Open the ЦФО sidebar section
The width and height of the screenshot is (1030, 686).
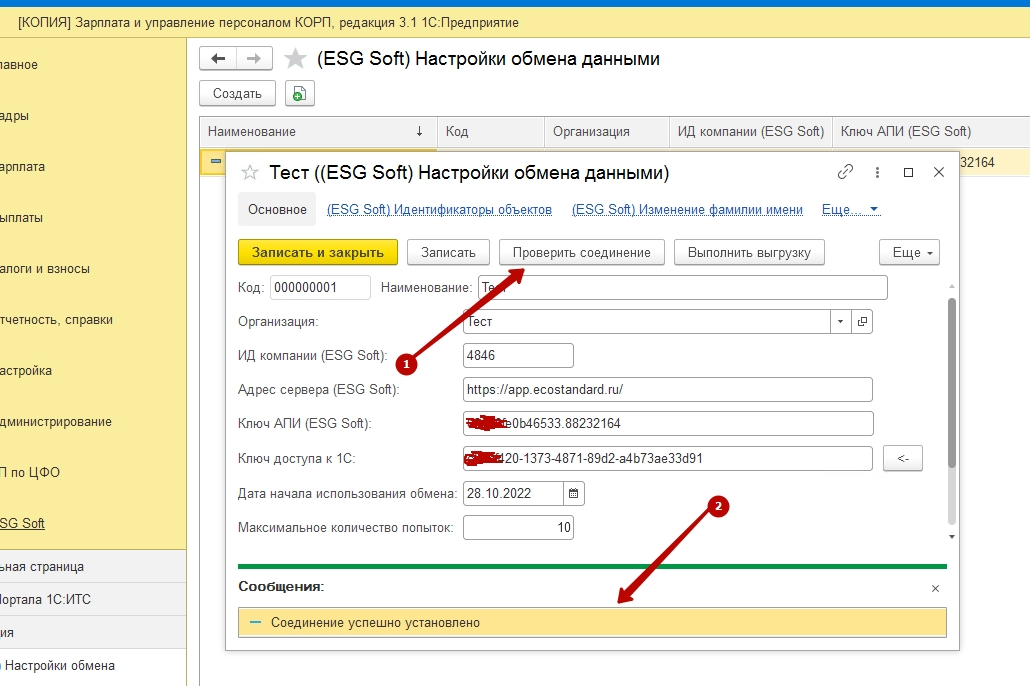click(x=30, y=472)
